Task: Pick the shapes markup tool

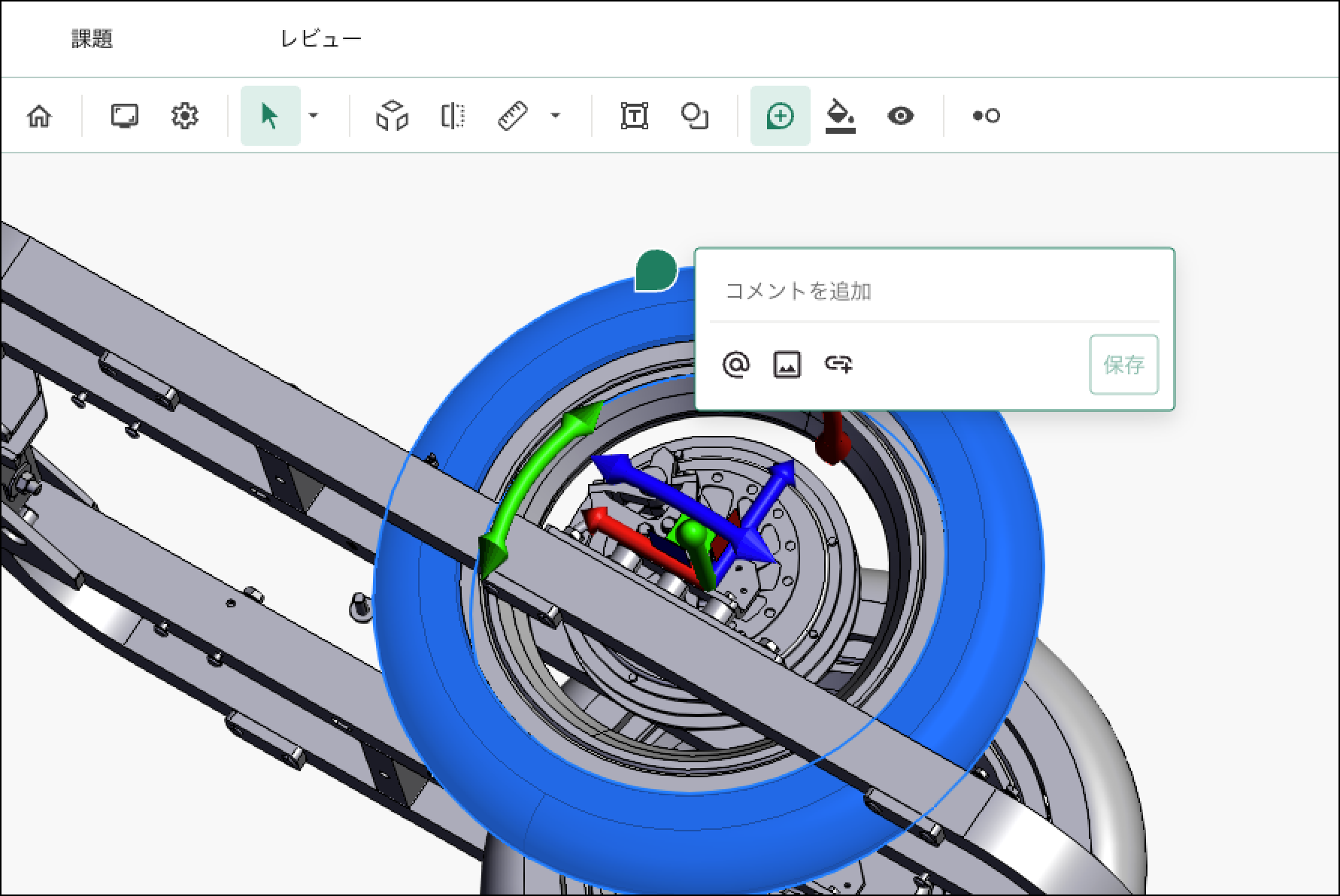Action: point(694,116)
